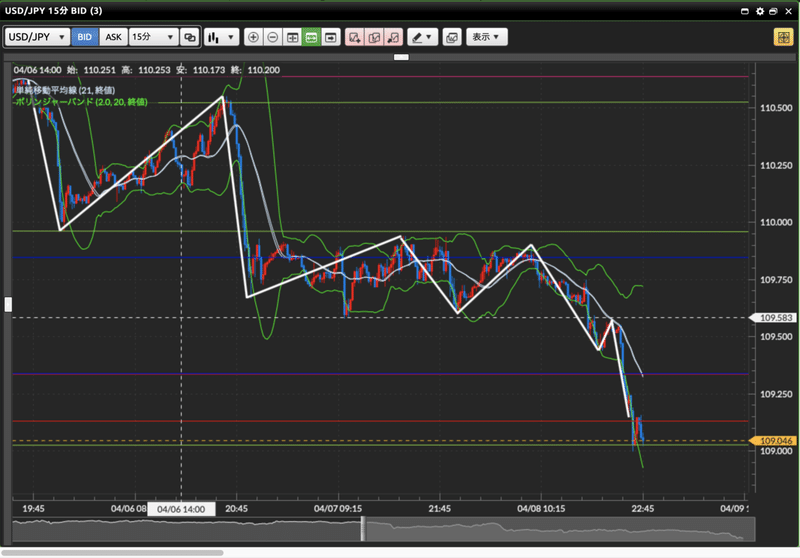Viewport: 800px width, 558px height.
Task: Click the 110.500 price axis label
Action: click(776, 108)
